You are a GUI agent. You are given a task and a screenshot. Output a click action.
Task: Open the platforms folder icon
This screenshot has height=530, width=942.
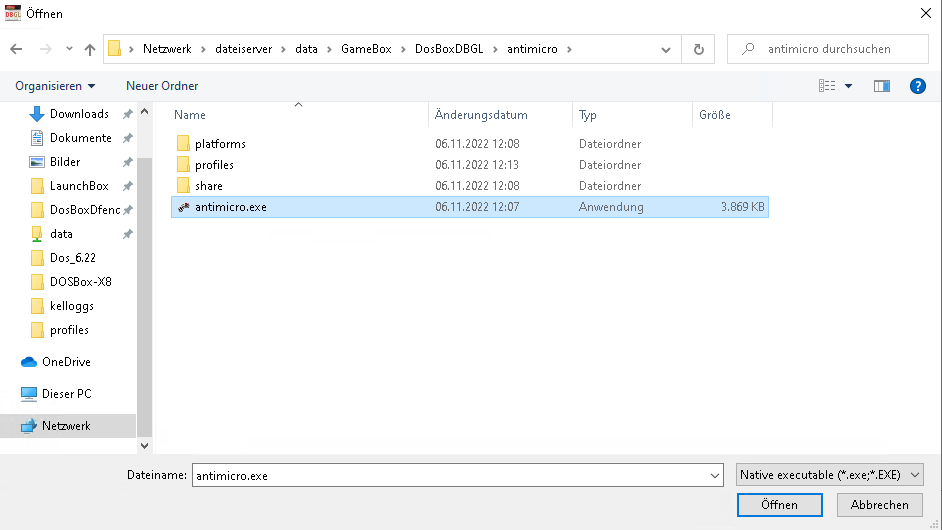pyautogui.click(x=183, y=144)
